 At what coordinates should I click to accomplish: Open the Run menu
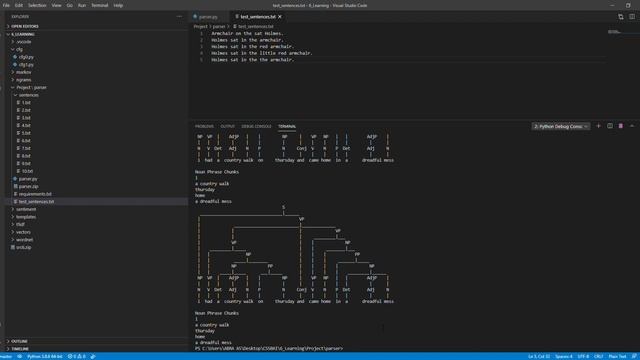click(82, 5)
